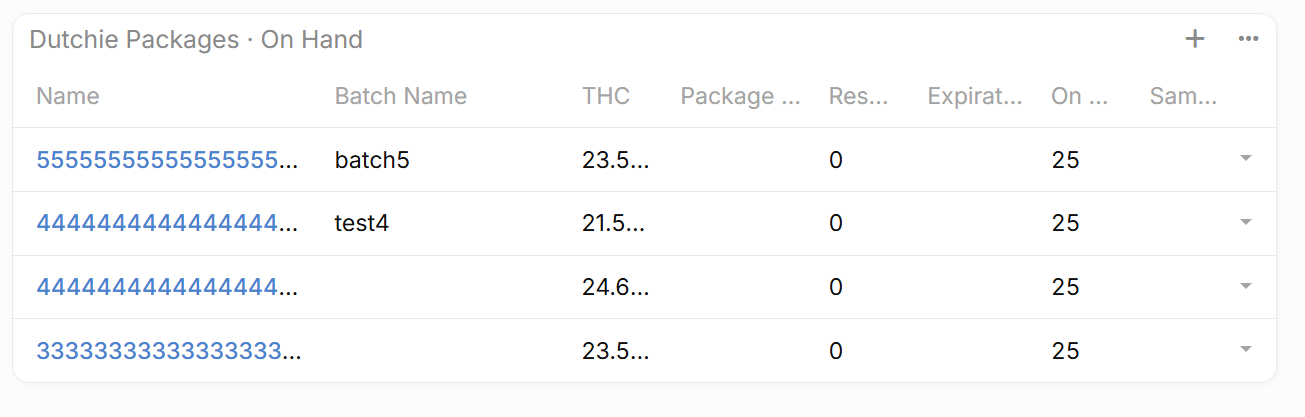
Task: Expand dropdown arrow on the 24.6 THC row
Action: pyautogui.click(x=1245, y=287)
